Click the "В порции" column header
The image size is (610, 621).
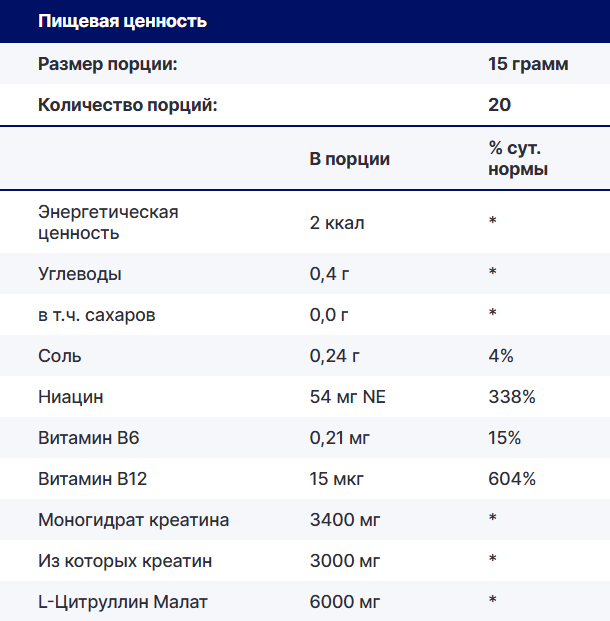350,159
